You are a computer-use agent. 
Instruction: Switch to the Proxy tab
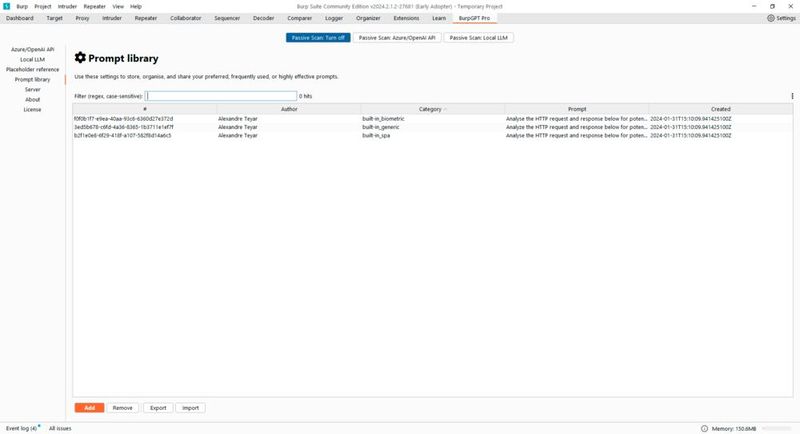pos(82,18)
